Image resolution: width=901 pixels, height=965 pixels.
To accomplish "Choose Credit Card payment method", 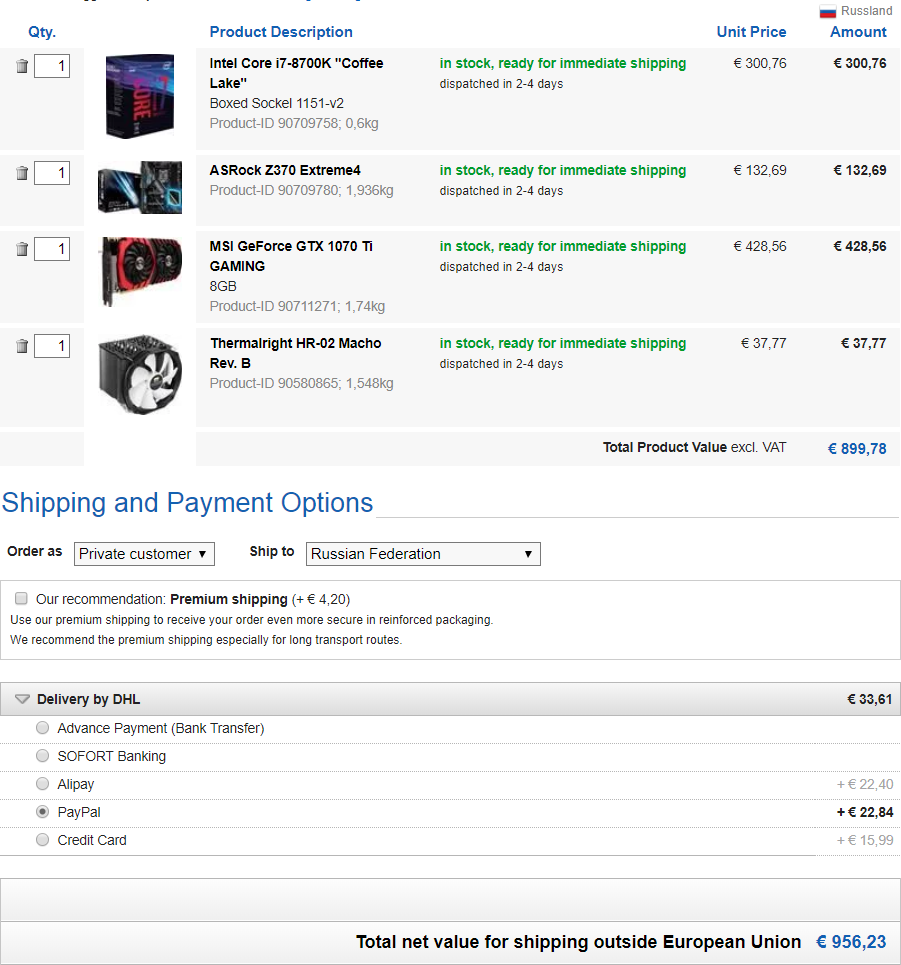I will [x=42, y=840].
